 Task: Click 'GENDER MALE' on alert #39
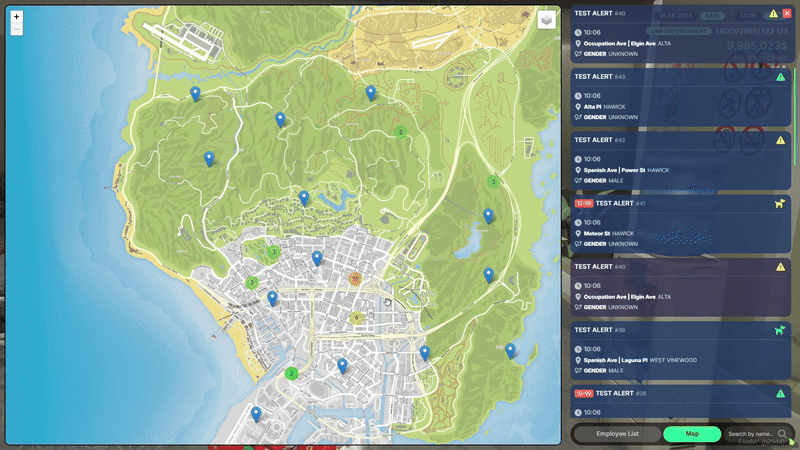pyautogui.click(x=603, y=371)
